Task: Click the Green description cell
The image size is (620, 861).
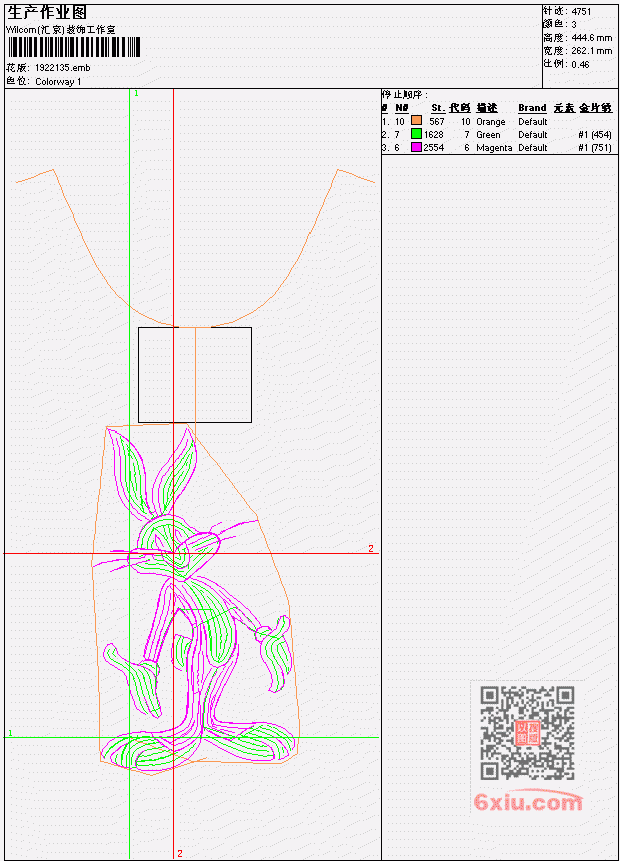Action: pos(488,135)
